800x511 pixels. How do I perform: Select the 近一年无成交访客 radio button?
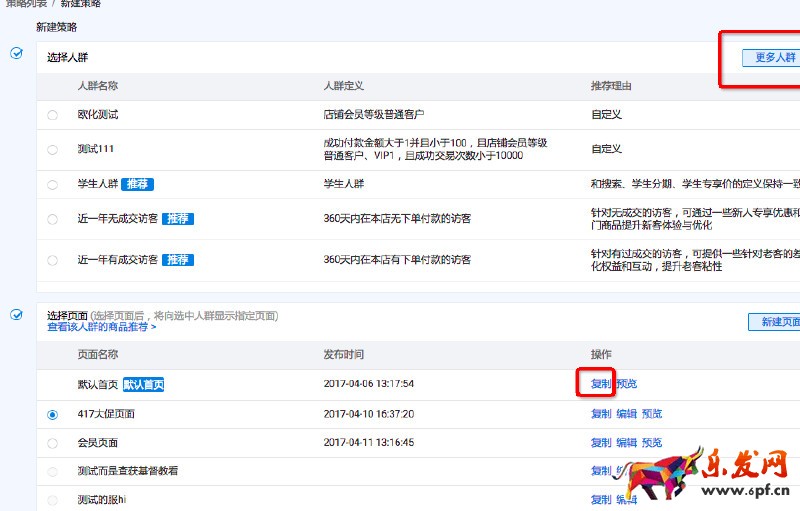[x=52, y=219]
